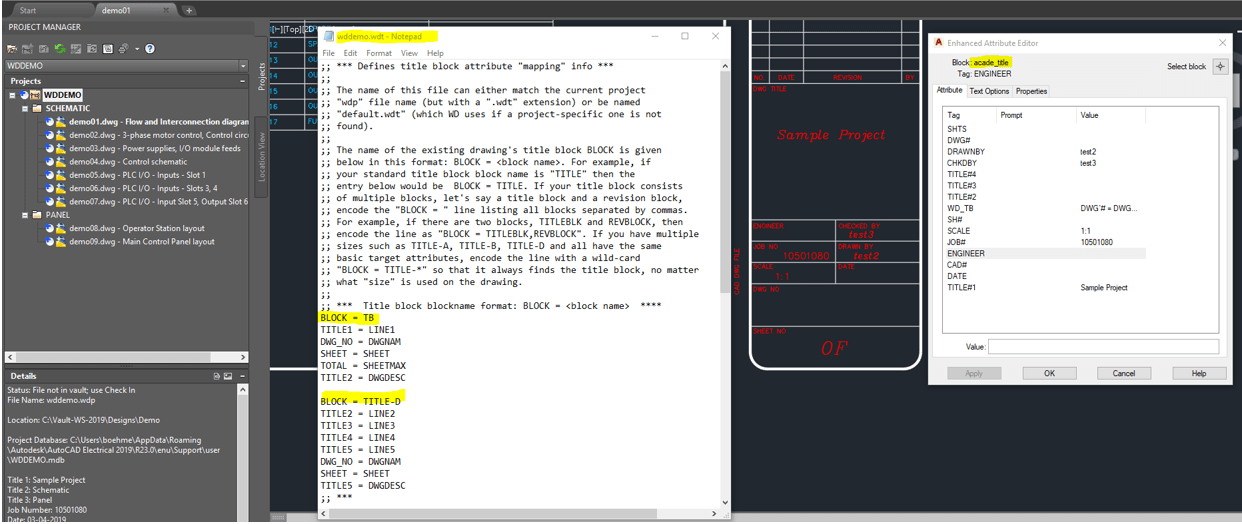The width and height of the screenshot is (1242, 524).
Task: Collapse the Projects section with minus button
Action: (243, 81)
